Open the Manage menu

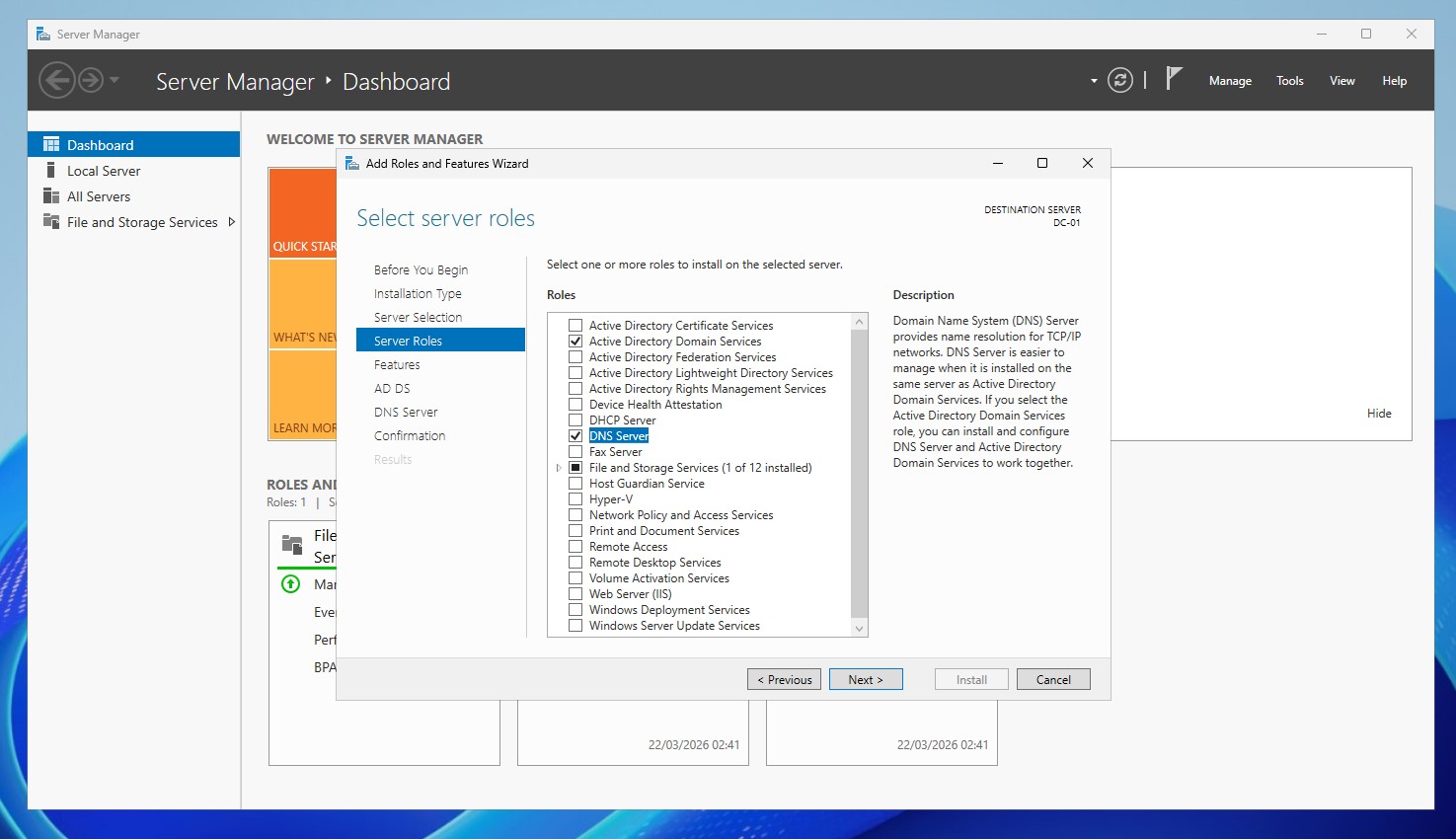click(x=1230, y=81)
